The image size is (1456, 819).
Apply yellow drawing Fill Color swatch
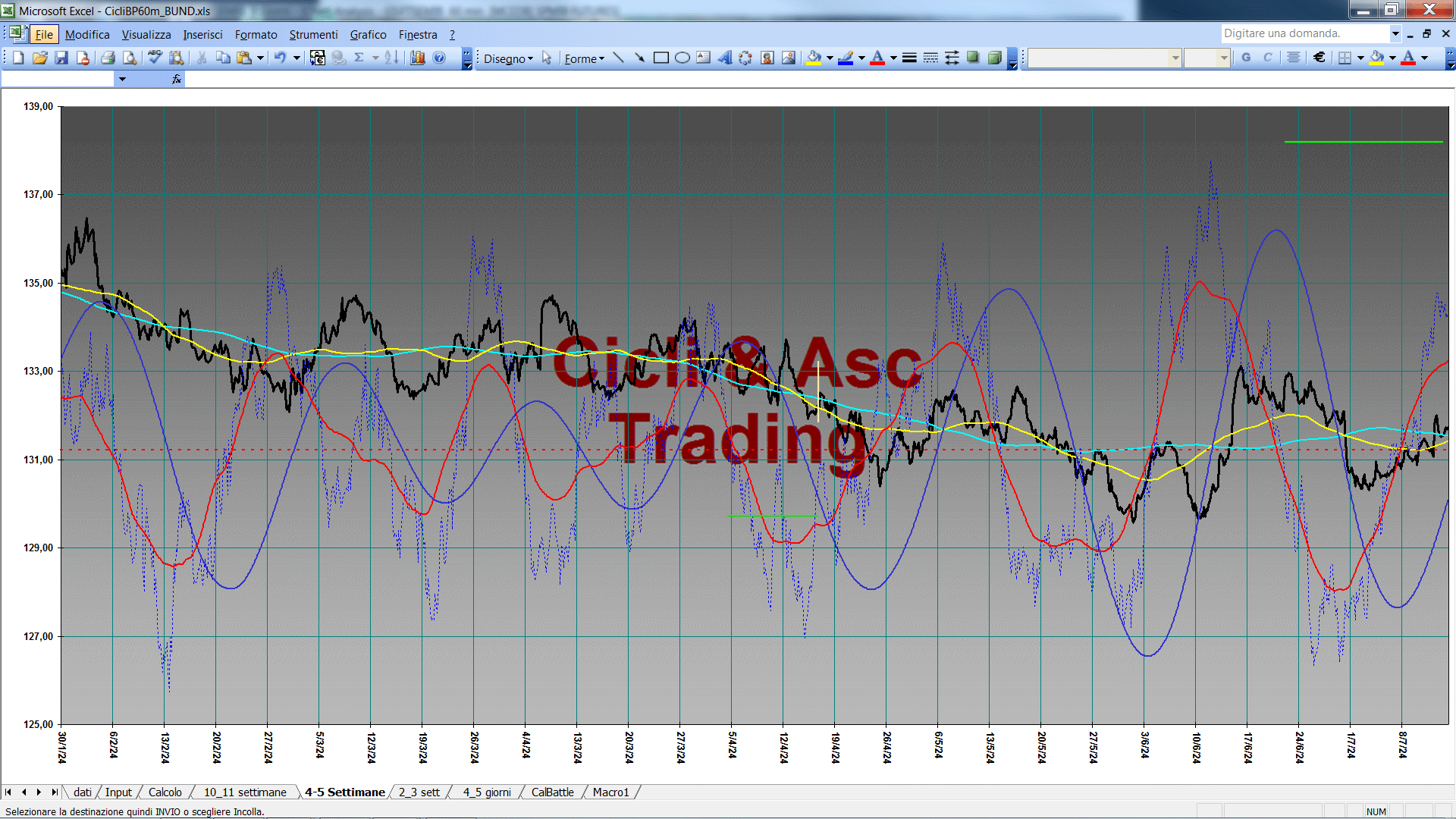(x=814, y=58)
